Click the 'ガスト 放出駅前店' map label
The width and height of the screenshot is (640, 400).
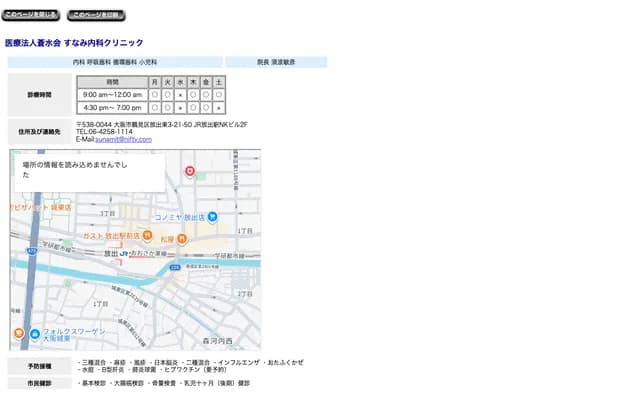coord(111,236)
